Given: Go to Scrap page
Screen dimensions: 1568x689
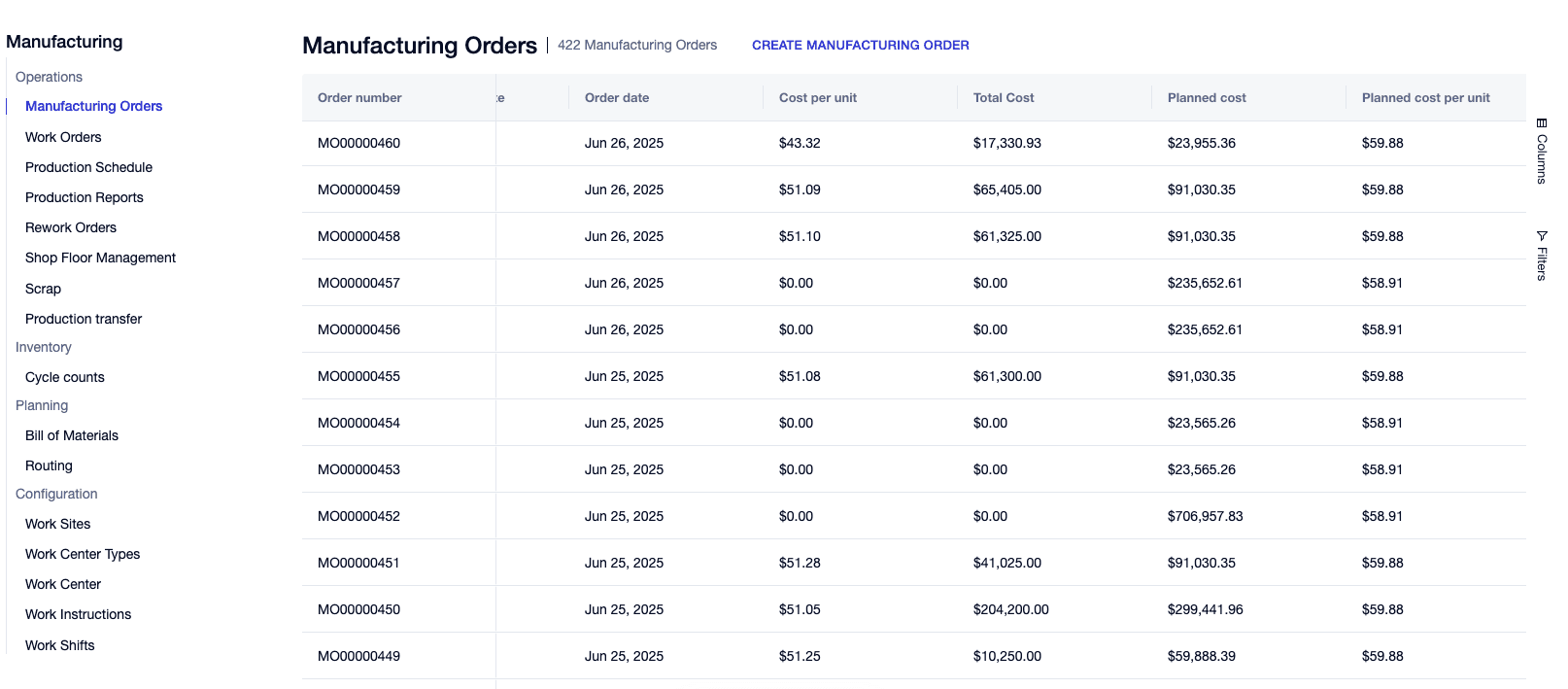Looking at the screenshot, I should [43, 289].
